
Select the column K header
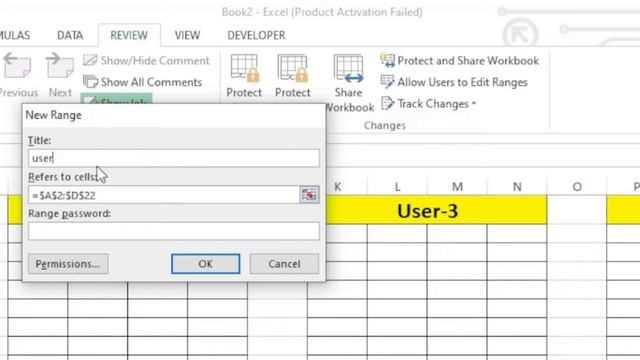pyautogui.click(x=338, y=187)
